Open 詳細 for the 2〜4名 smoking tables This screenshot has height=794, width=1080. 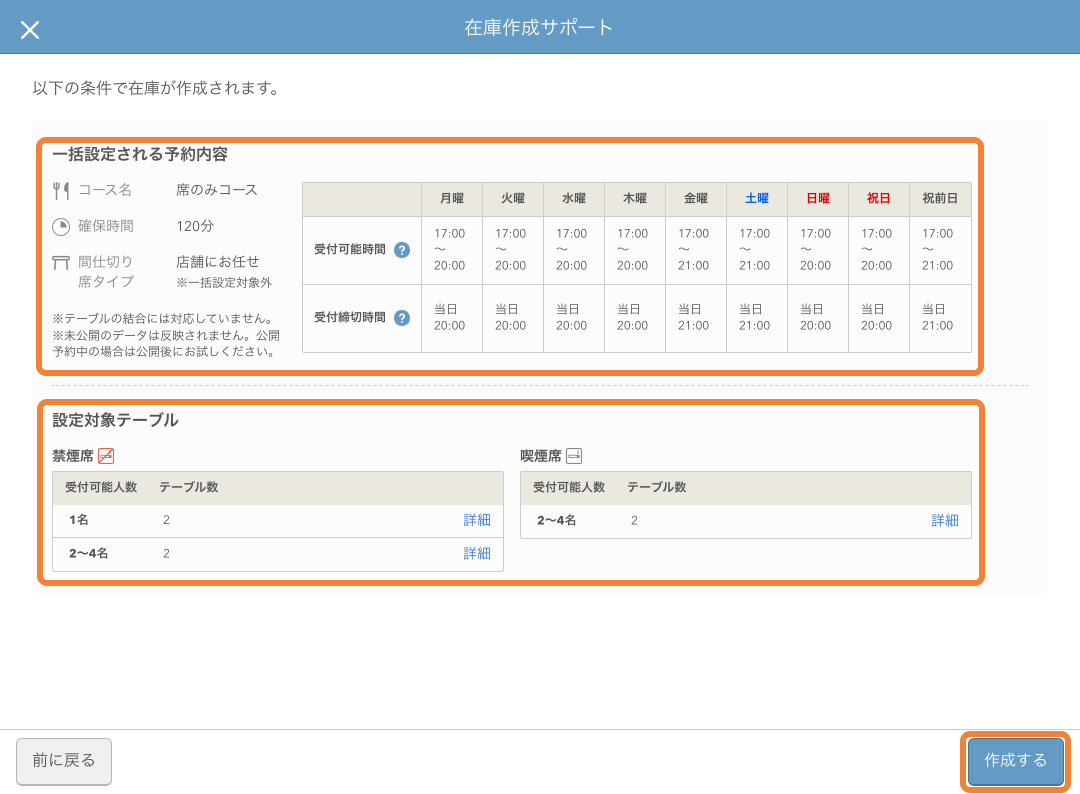[945, 520]
